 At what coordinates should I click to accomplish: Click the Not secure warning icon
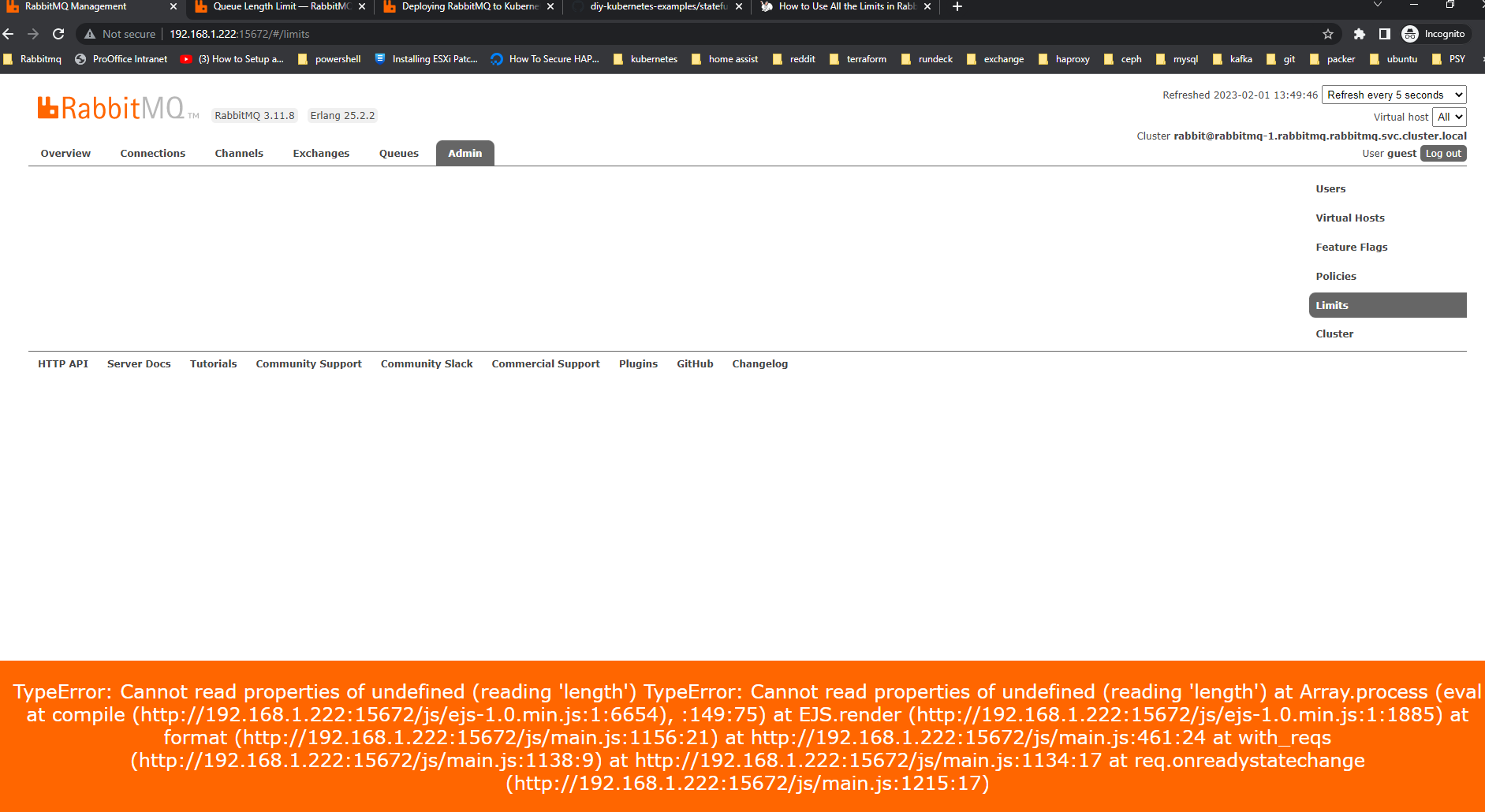(90, 34)
